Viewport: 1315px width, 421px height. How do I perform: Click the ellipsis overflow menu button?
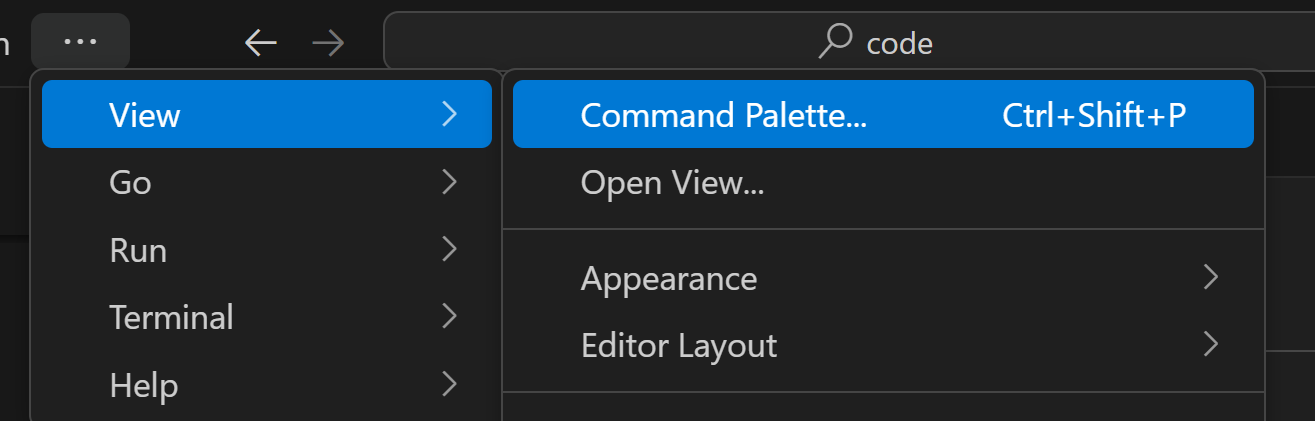click(80, 42)
